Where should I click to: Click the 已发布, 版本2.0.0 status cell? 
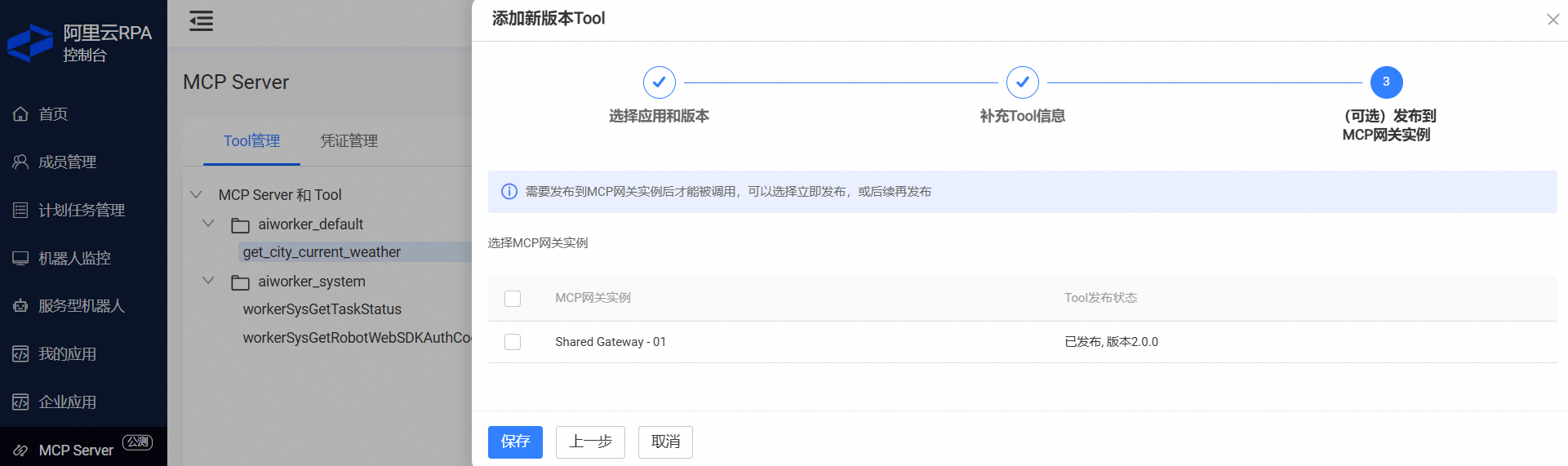pyautogui.click(x=1111, y=342)
